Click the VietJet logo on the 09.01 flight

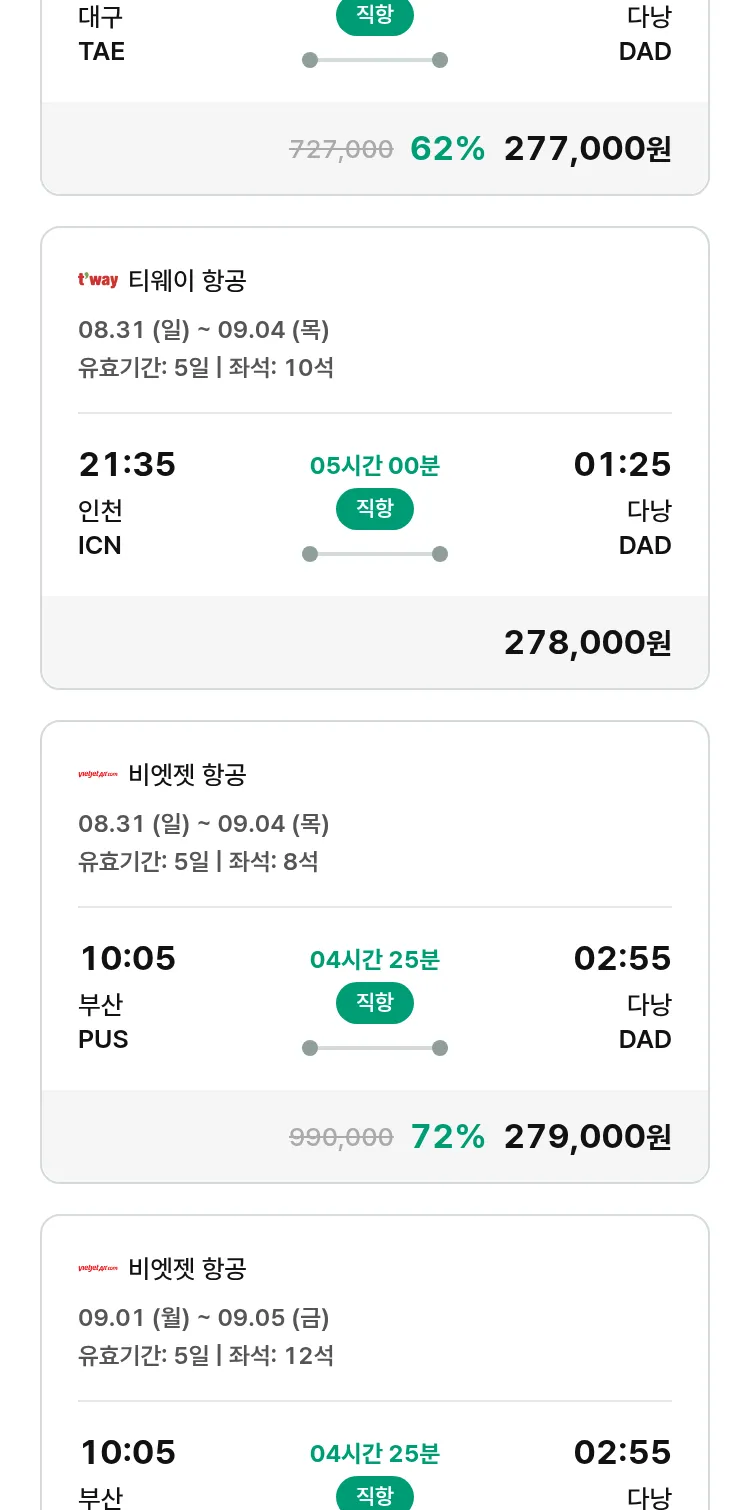pos(98,1269)
